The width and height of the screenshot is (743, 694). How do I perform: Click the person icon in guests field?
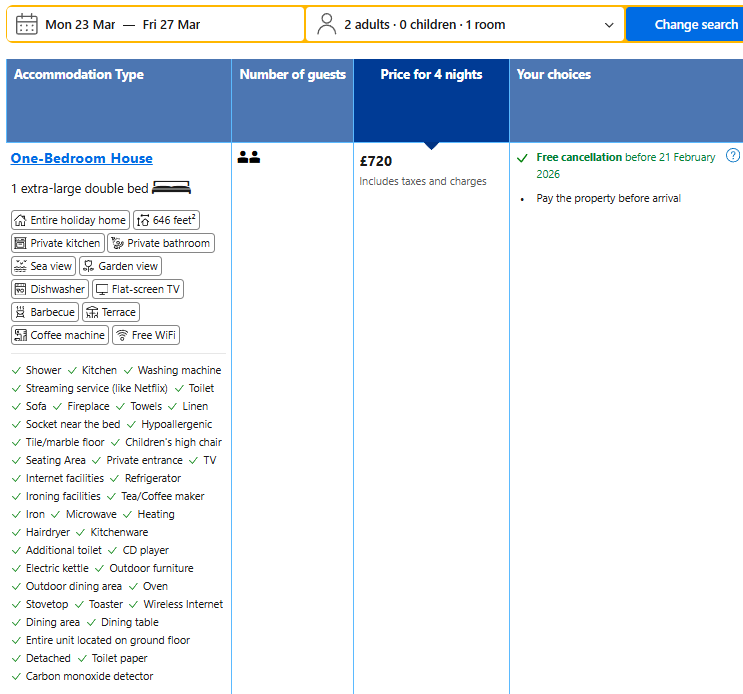point(326,24)
